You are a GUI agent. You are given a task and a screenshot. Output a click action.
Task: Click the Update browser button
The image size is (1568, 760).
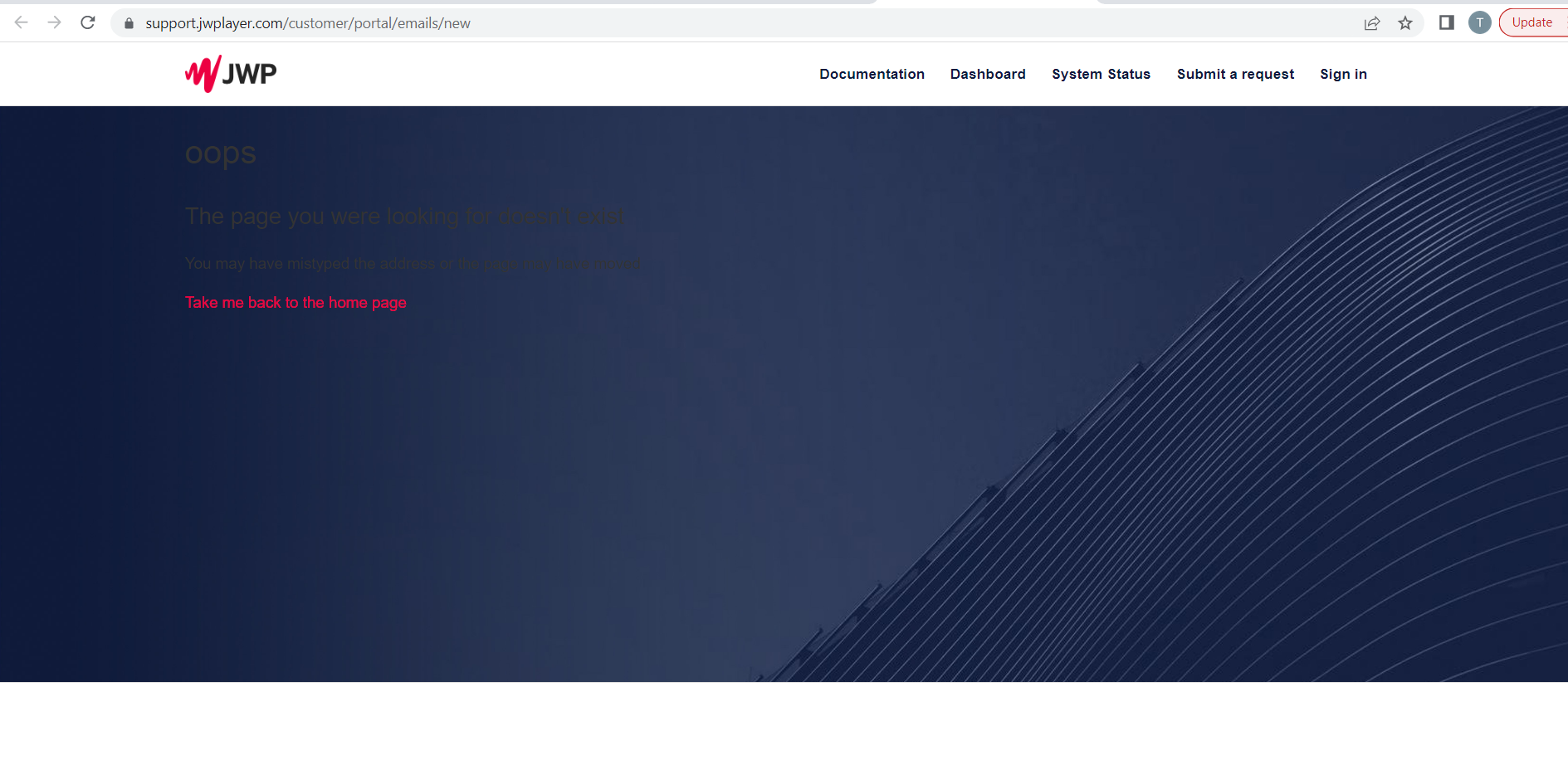pos(1533,22)
